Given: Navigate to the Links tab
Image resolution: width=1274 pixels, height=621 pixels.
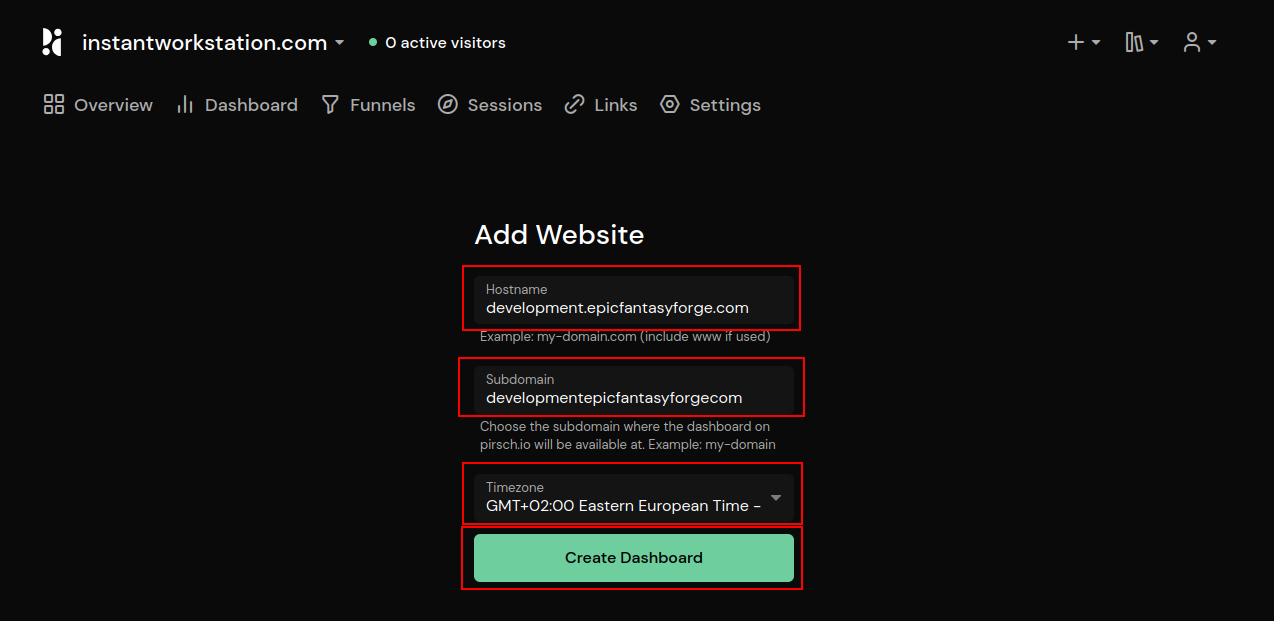Looking at the screenshot, I should point(601,105).
